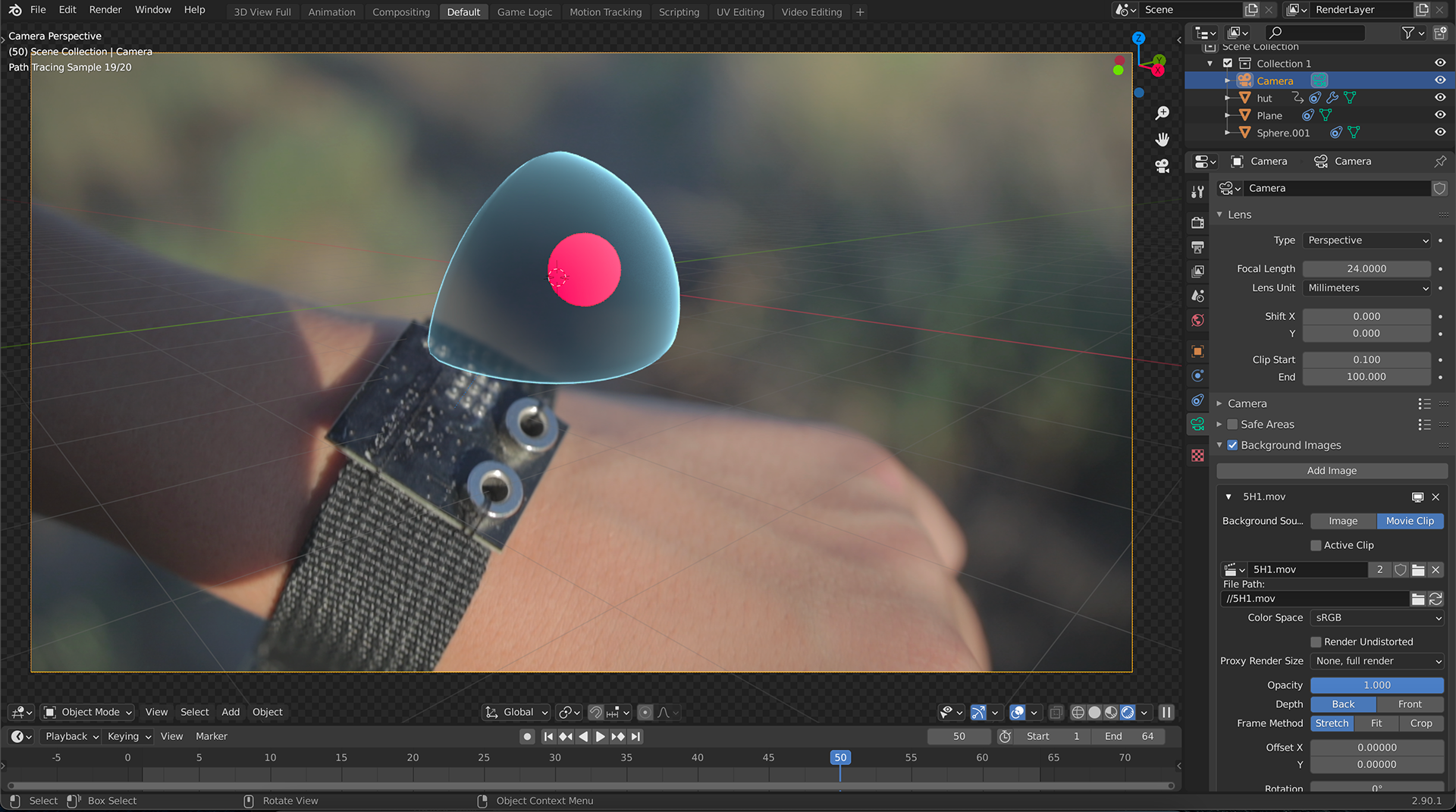Jump to the last frame

pyautogui.click(x=635, y=736)
